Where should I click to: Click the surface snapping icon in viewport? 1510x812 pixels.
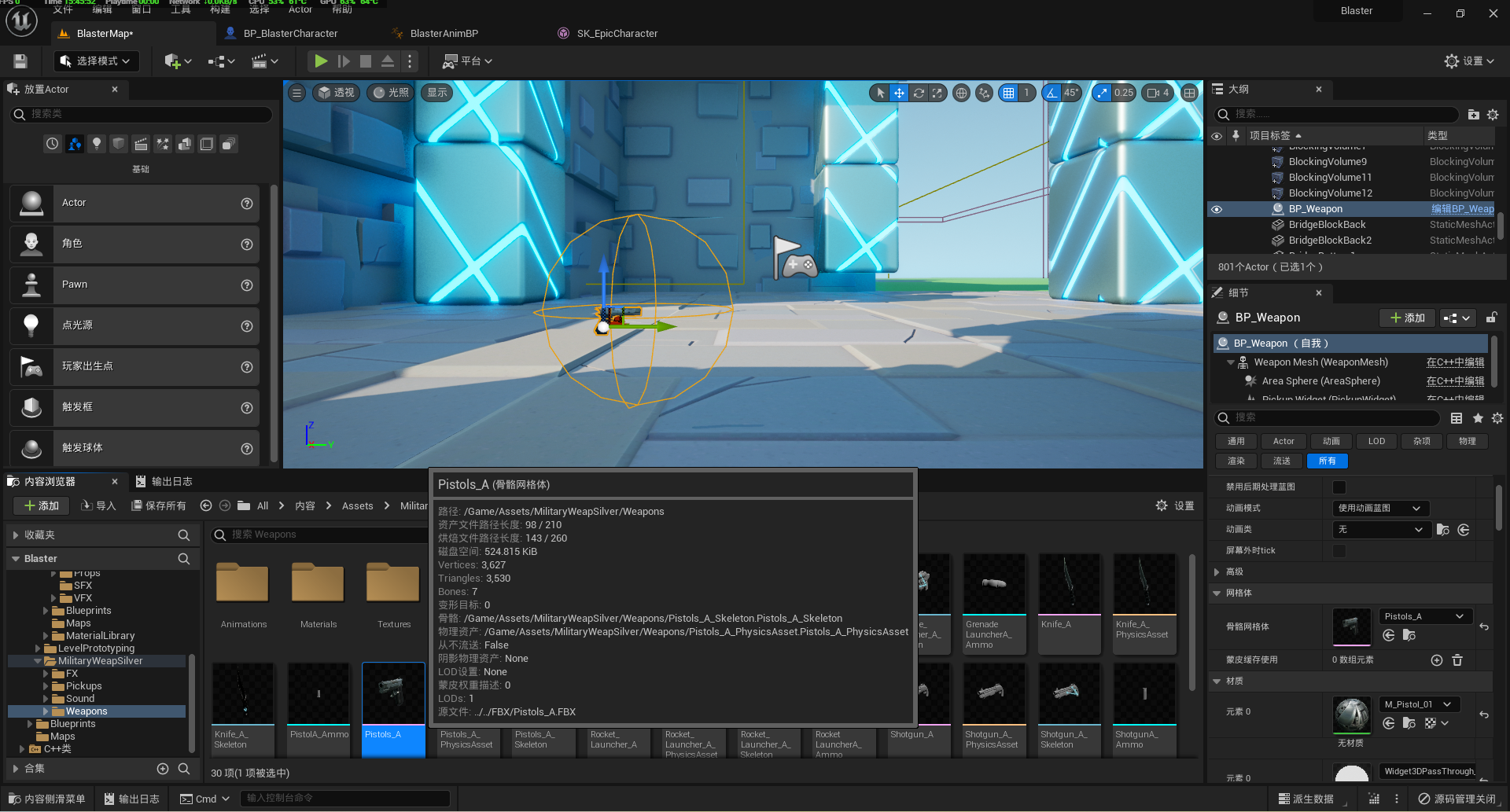tap(984, 93)
